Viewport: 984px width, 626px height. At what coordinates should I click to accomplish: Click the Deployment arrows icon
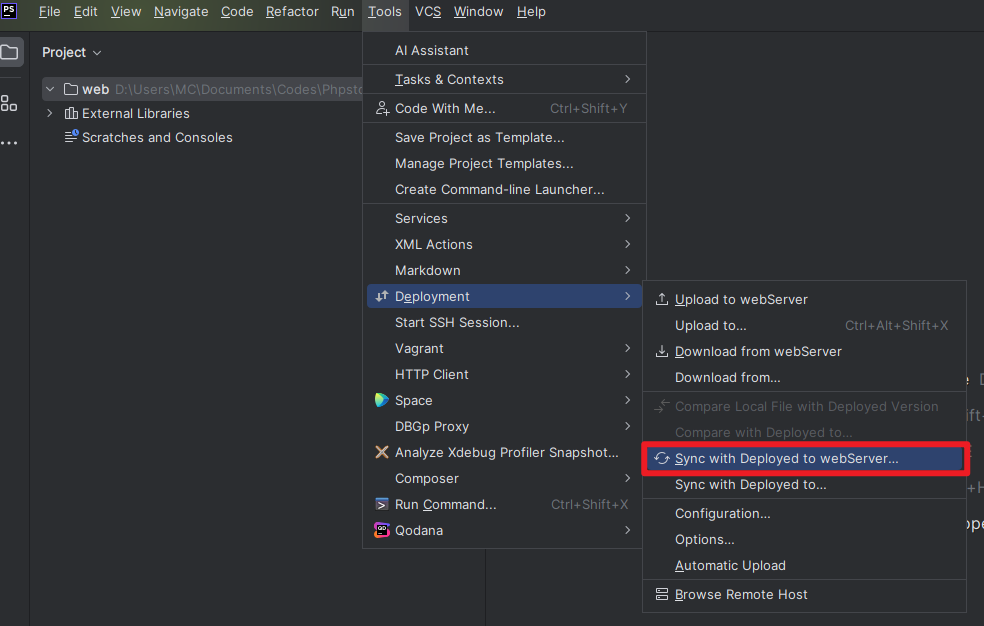pos(382,296)
